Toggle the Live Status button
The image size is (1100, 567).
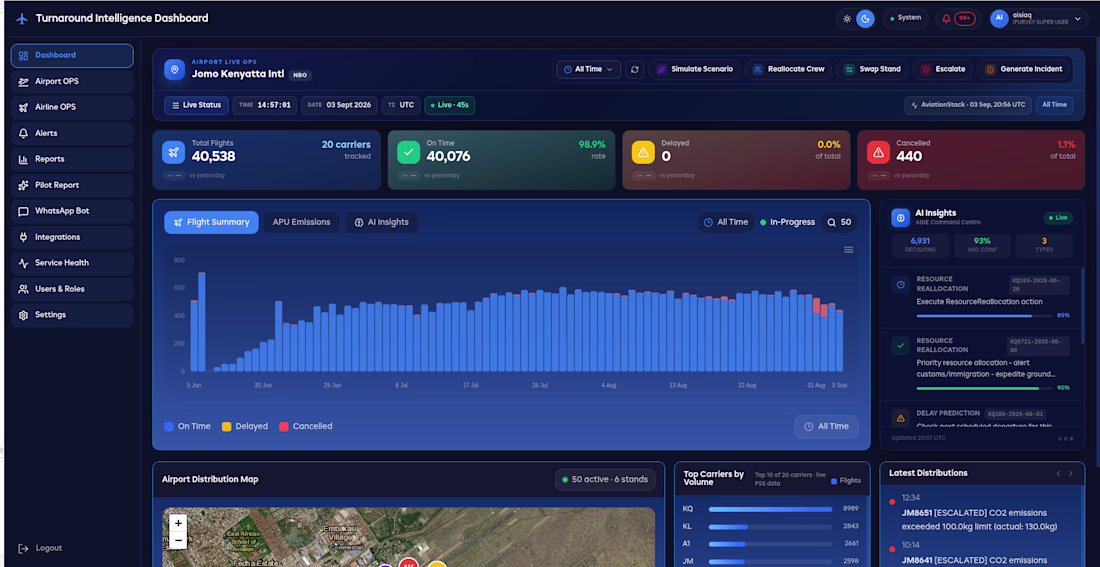tap(196, 105)
